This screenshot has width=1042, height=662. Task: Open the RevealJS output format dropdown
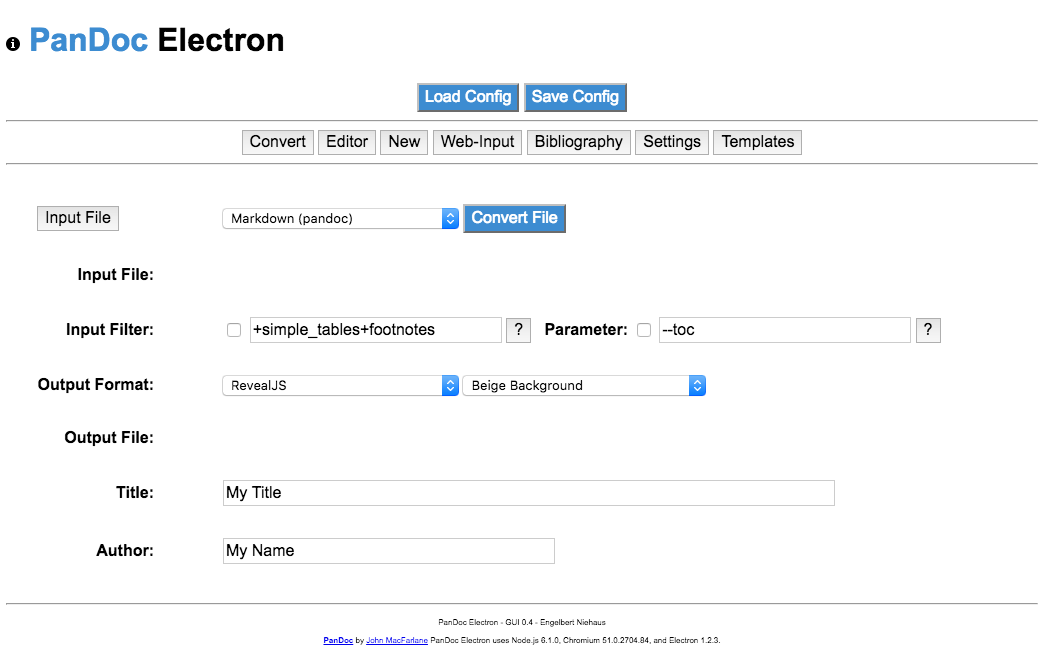pos(340,385)
